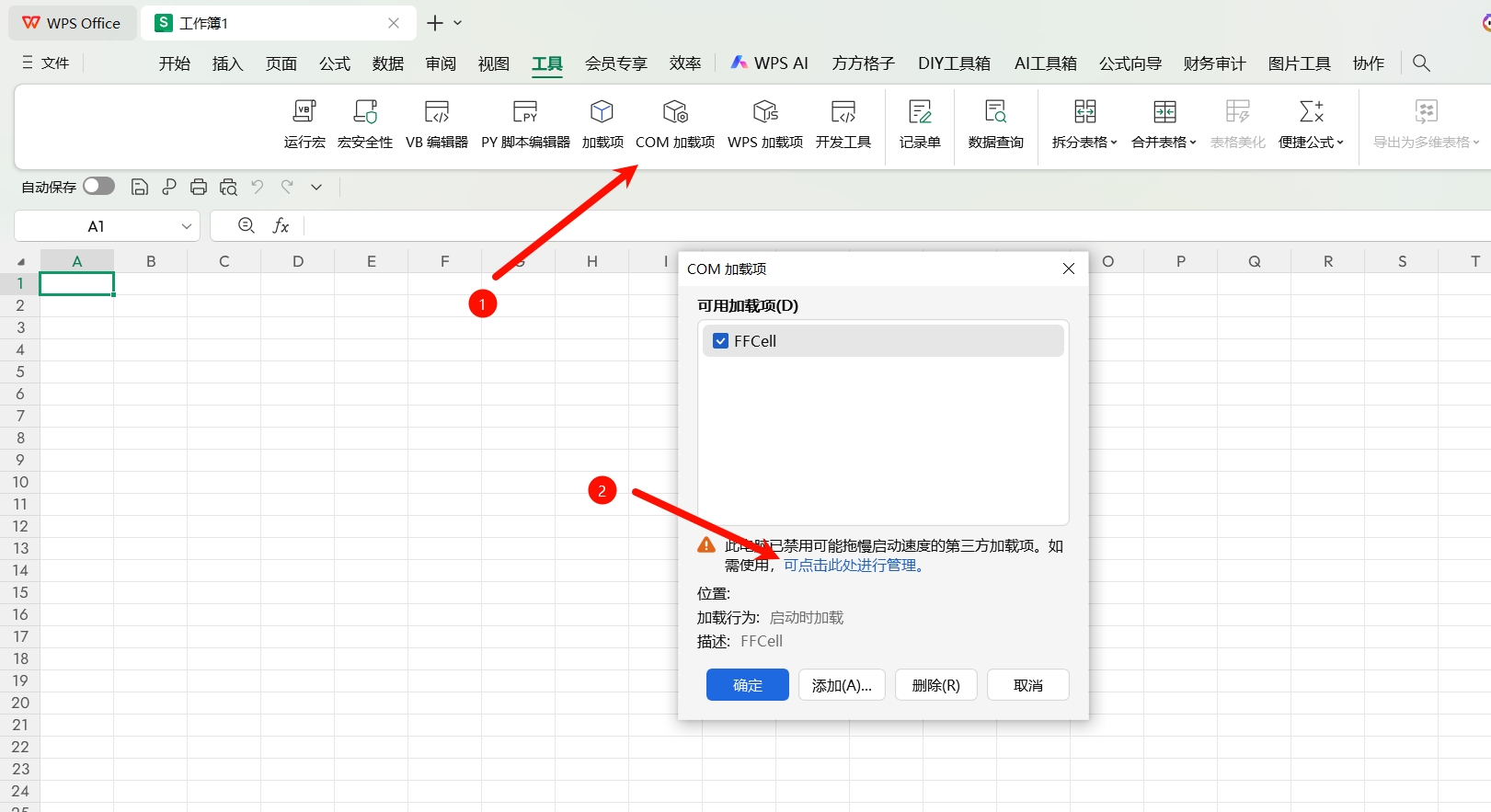
Task: Click the 添加(A)... button
Action: point(842,685)
